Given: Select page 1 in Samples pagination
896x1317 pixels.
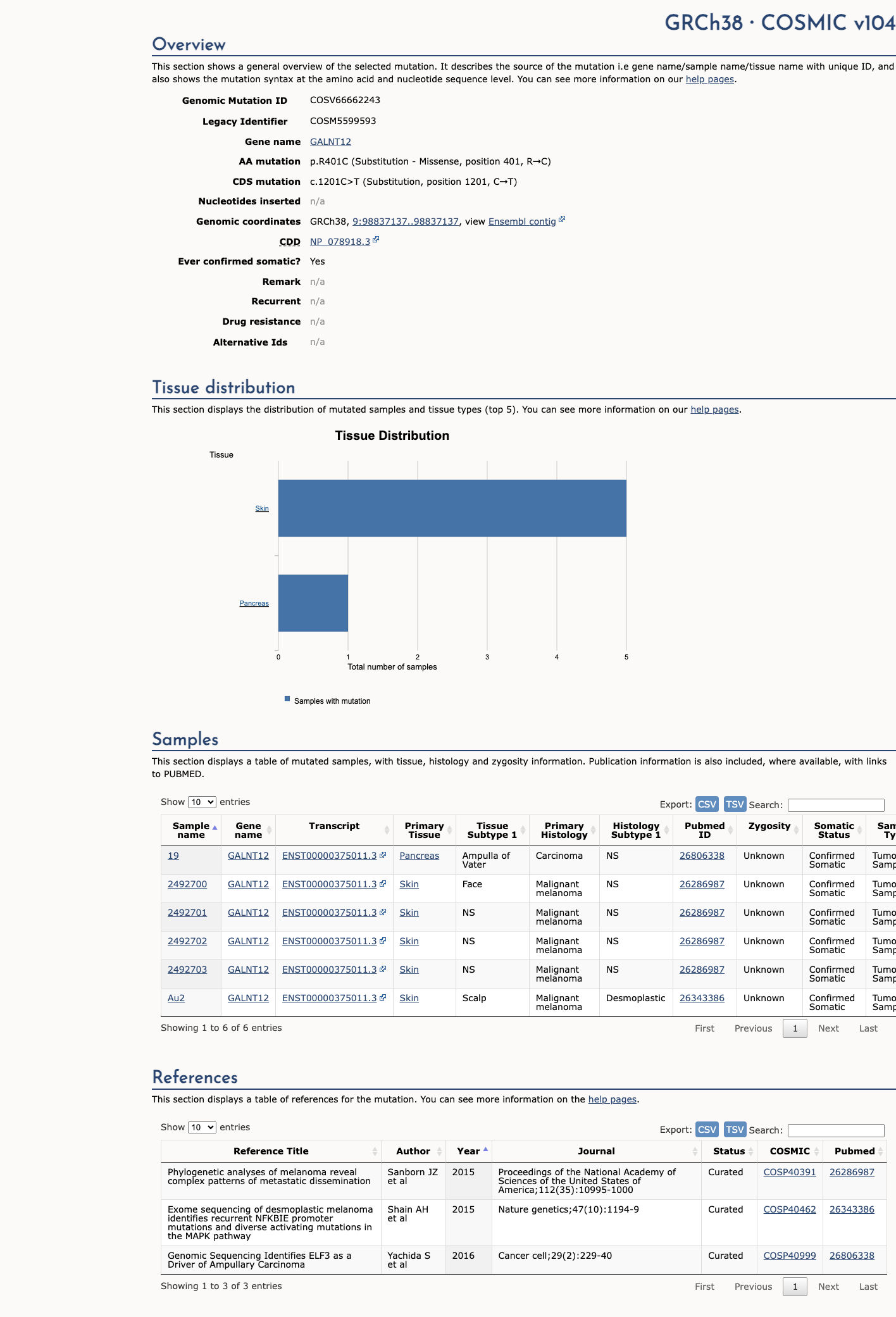Looking at the screenshot, I should pos(795,1028).
